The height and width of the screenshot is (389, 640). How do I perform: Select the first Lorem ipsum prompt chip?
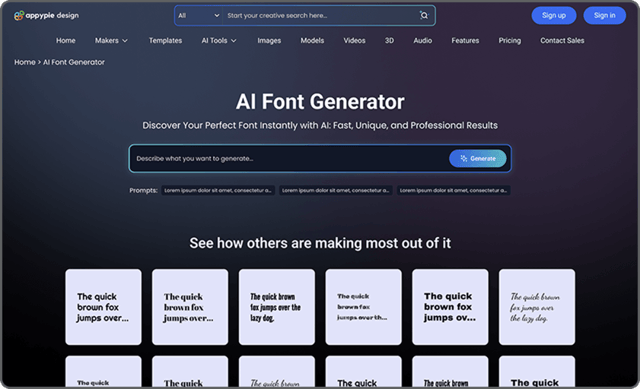pos(218,190)
